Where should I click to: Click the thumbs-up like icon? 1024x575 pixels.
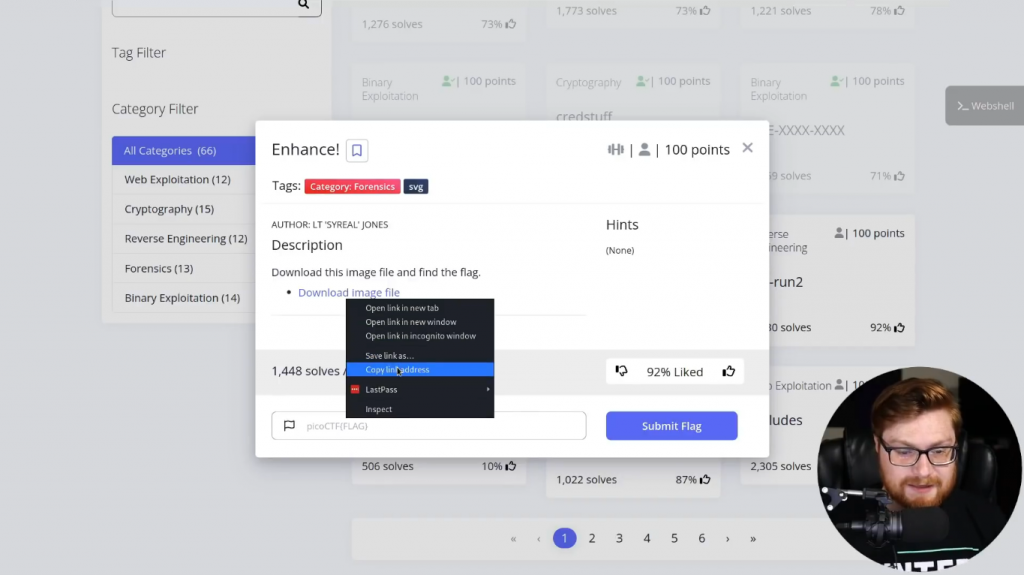[728, 371]
